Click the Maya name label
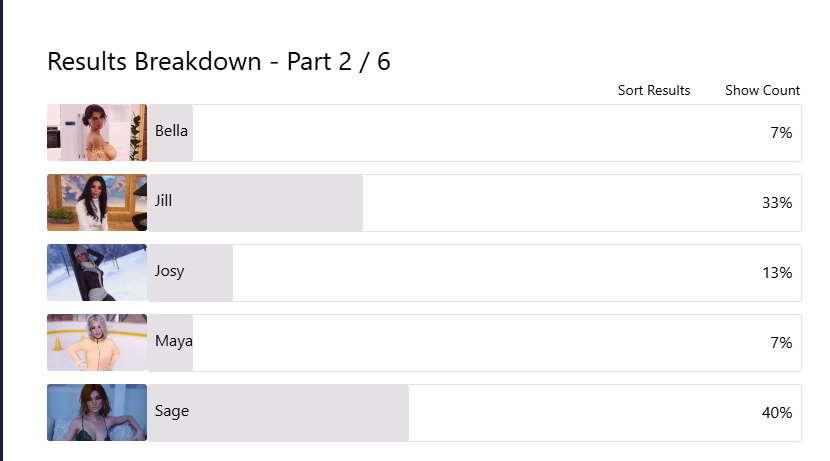The image size is (830, 461). coord(174,341)
